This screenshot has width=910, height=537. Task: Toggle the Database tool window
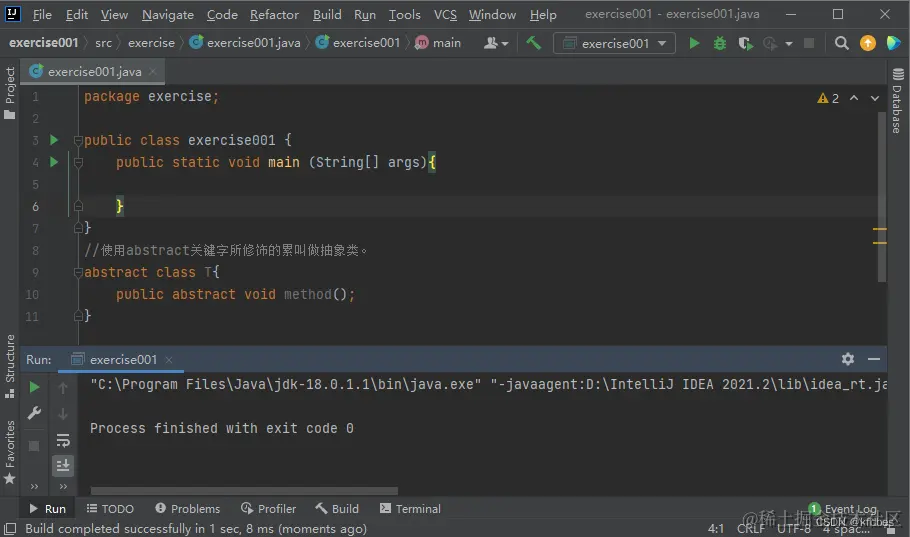coord(898,100)
